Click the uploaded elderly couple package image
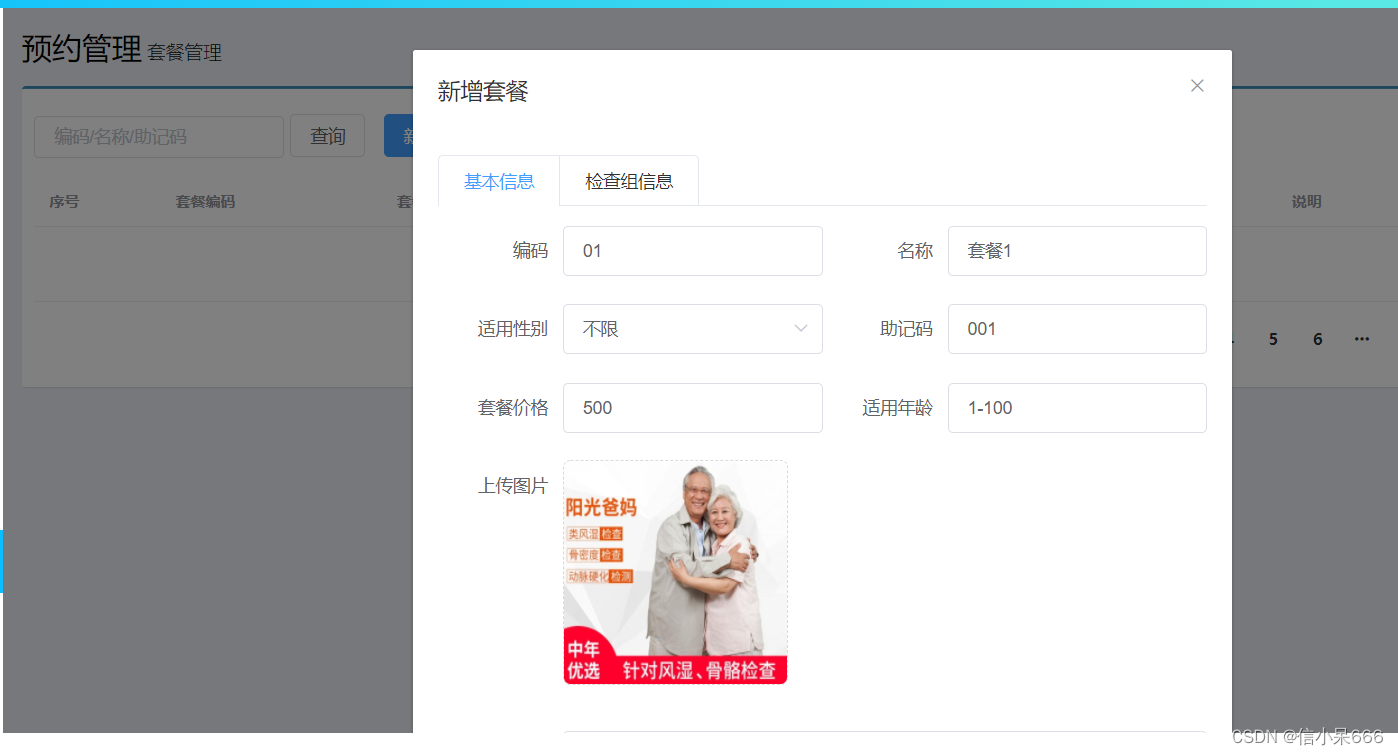The height and width of the screenshot is (755, 1398). pyautogui.click(x=675, y=571)
